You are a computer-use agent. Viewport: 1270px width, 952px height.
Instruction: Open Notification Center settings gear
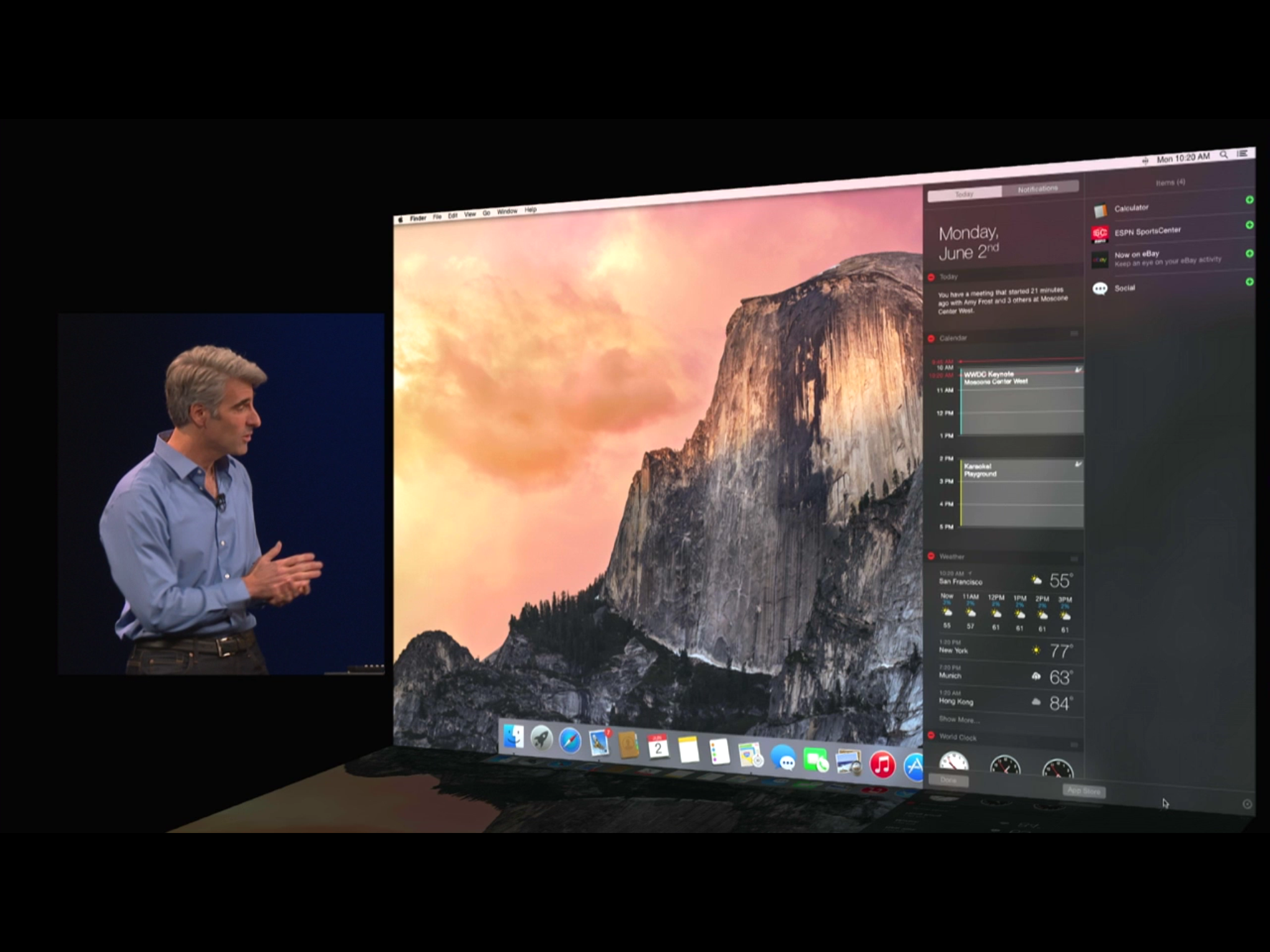(x=1247, y=804)
